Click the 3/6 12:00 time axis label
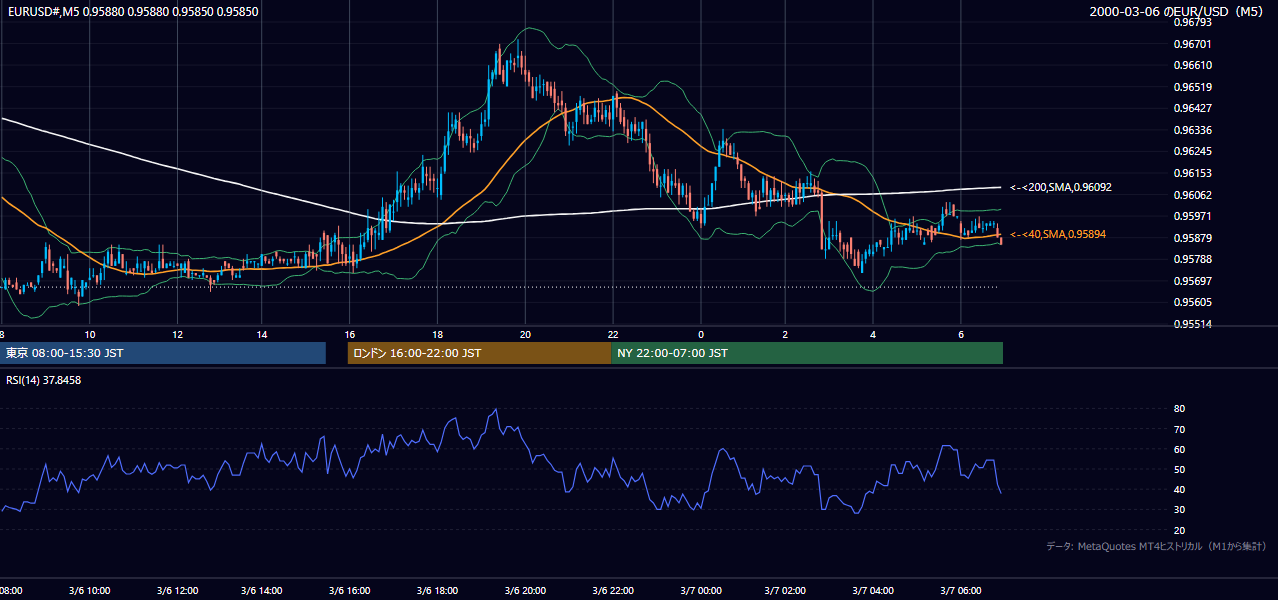This screenshot has width=1278, height=600. point(177,591)
